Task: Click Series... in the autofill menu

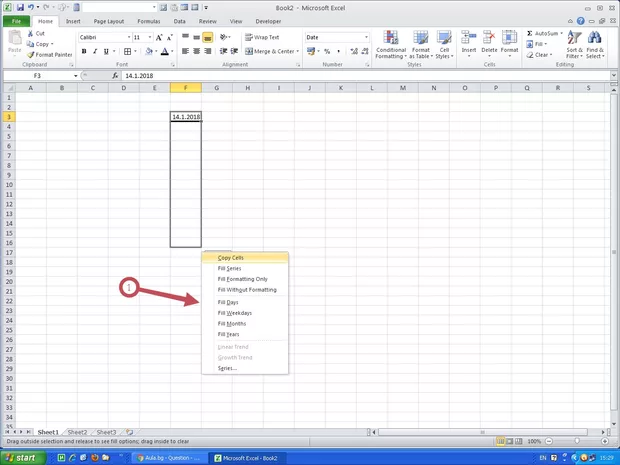Action: (227, 368)
